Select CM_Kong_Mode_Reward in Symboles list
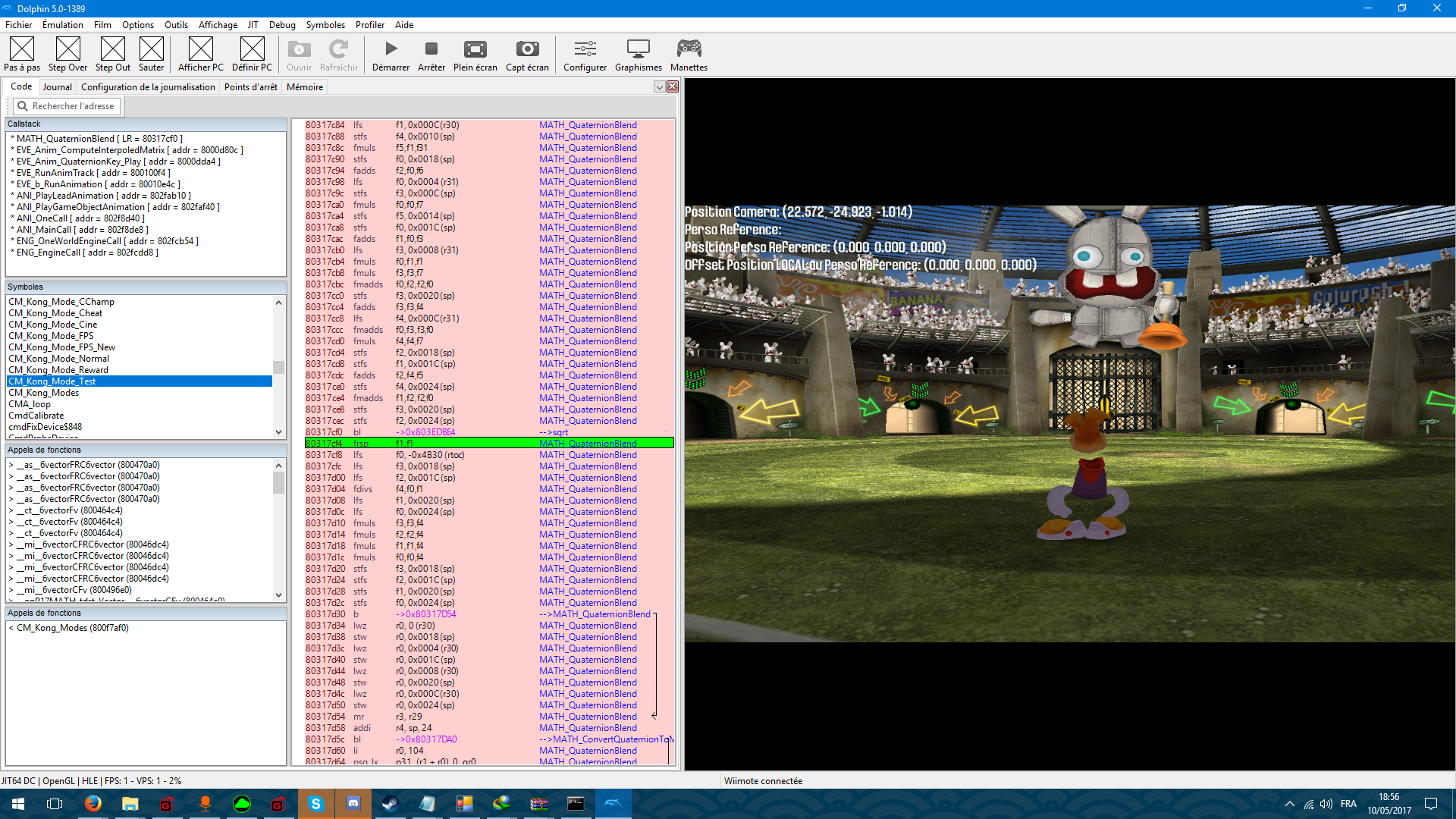1456x819 pixels. pos(58,370)
